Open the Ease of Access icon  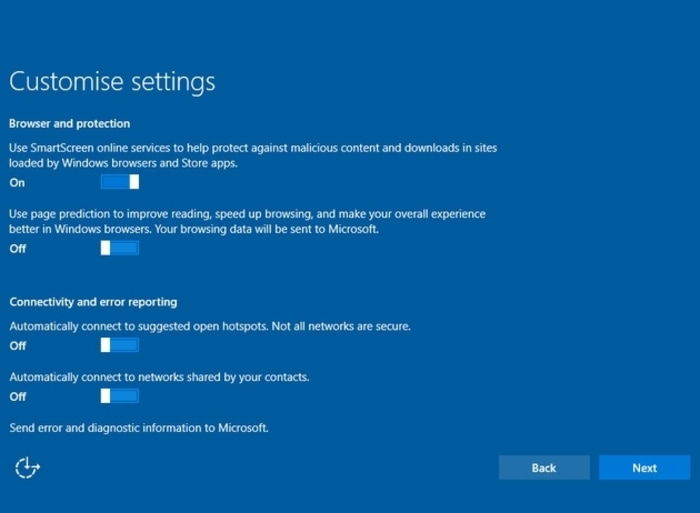(x=27, y=467)
